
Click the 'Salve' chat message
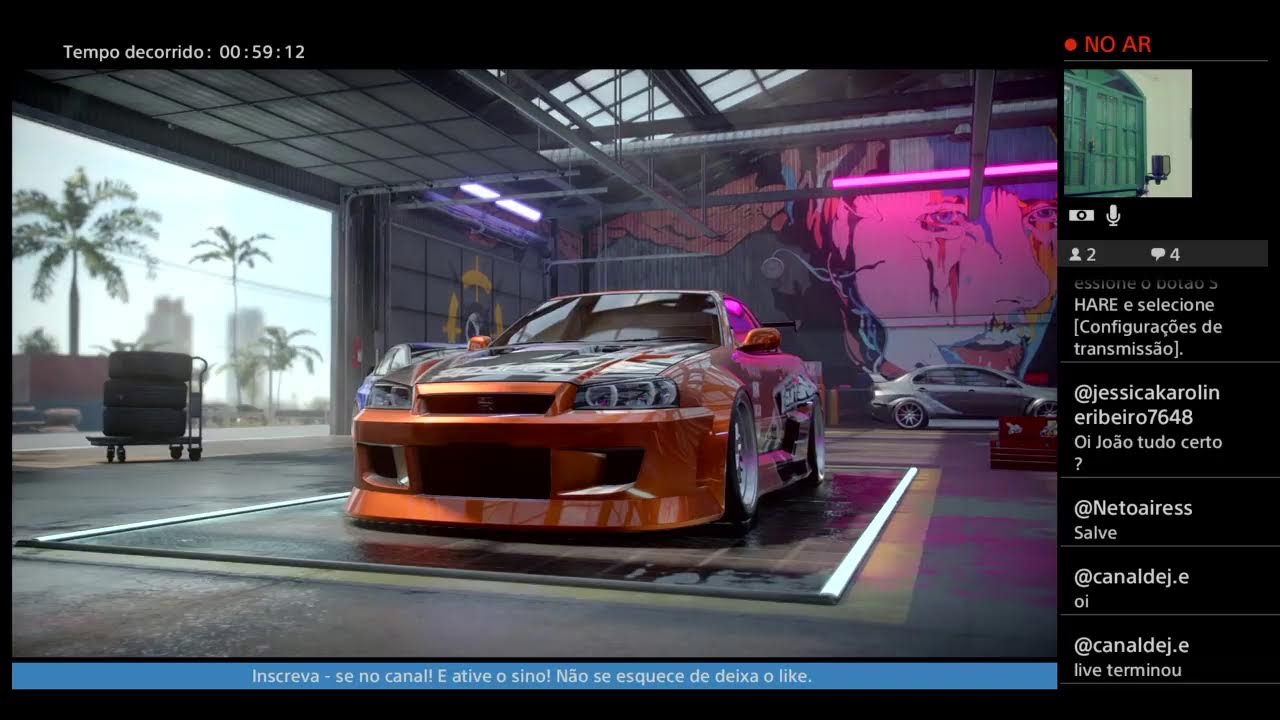[1095, 533]
